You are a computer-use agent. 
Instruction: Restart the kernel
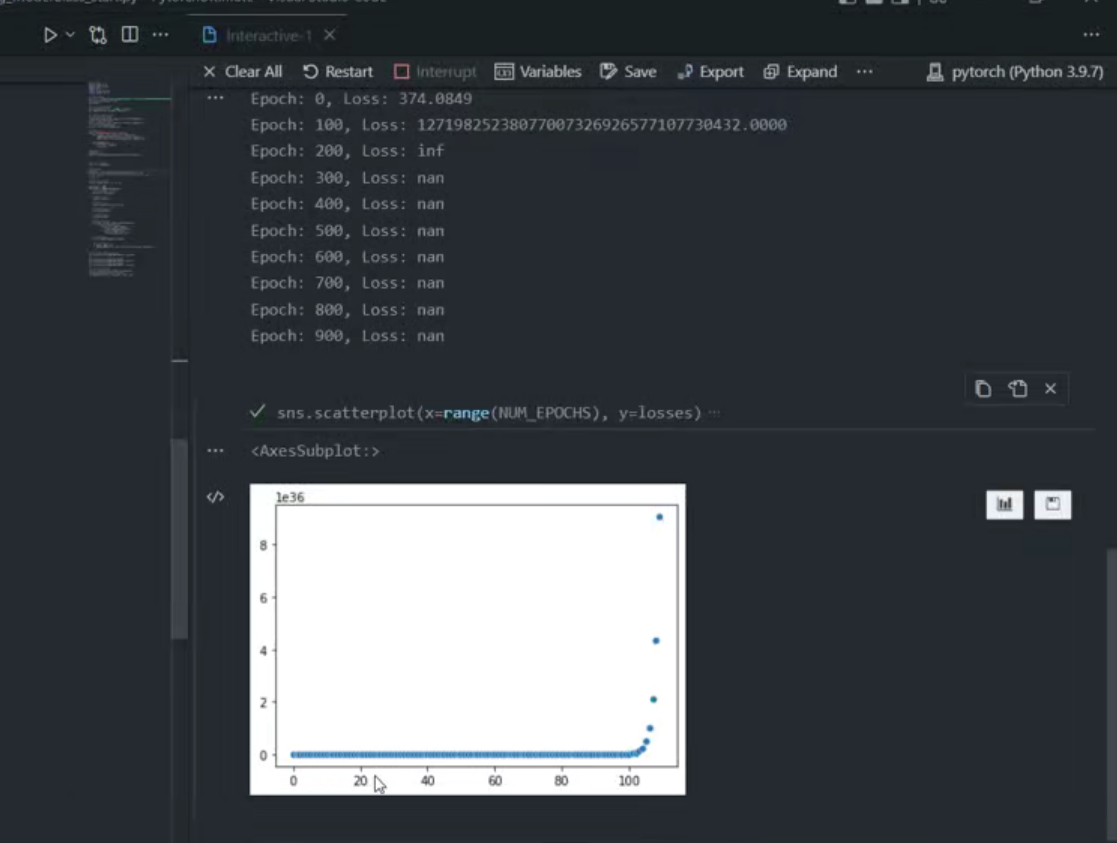(x=338, y=72)
